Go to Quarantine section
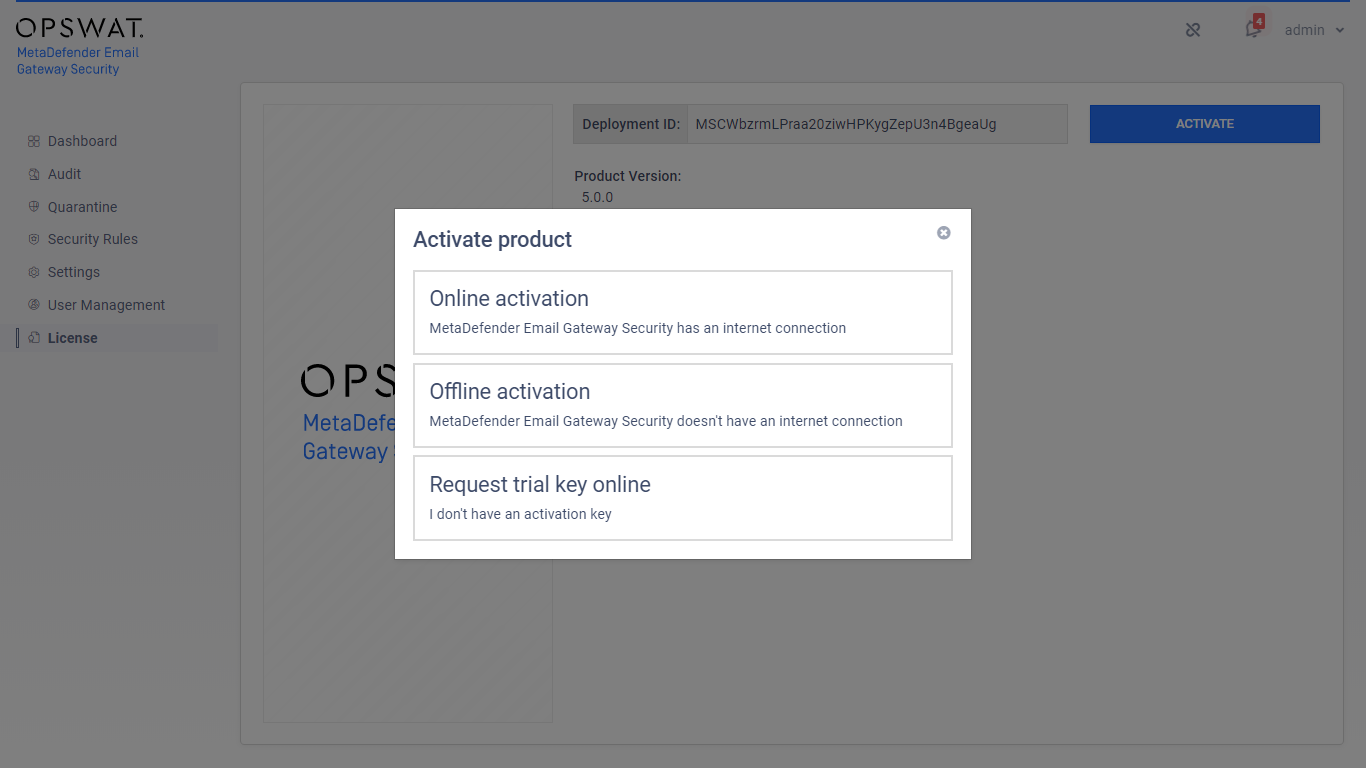The width and height of the screenshot is (1366, 768). [82, 207]
